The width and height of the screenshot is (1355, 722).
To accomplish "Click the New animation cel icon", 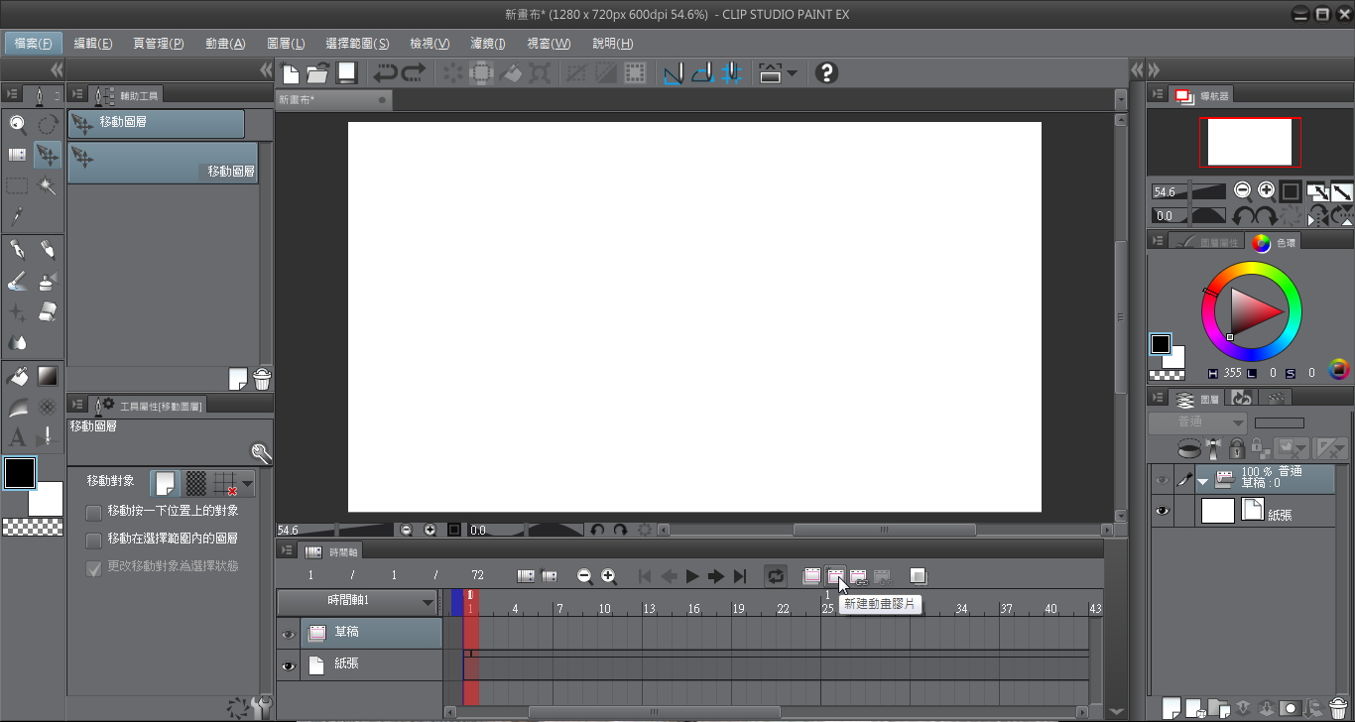I will pyautogui.click(x=835, y=576).
